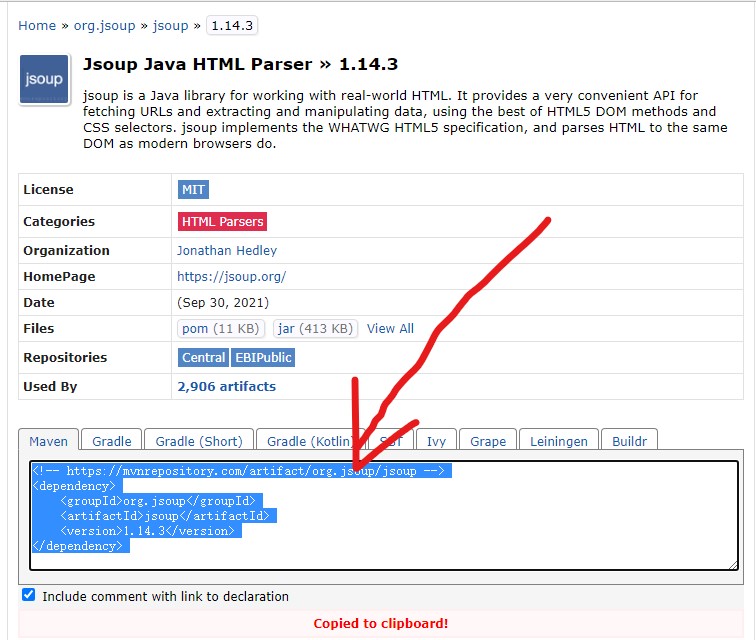Open jsoup breadcrumb link
The image size is (756, 640).
(x=170, y=26)
